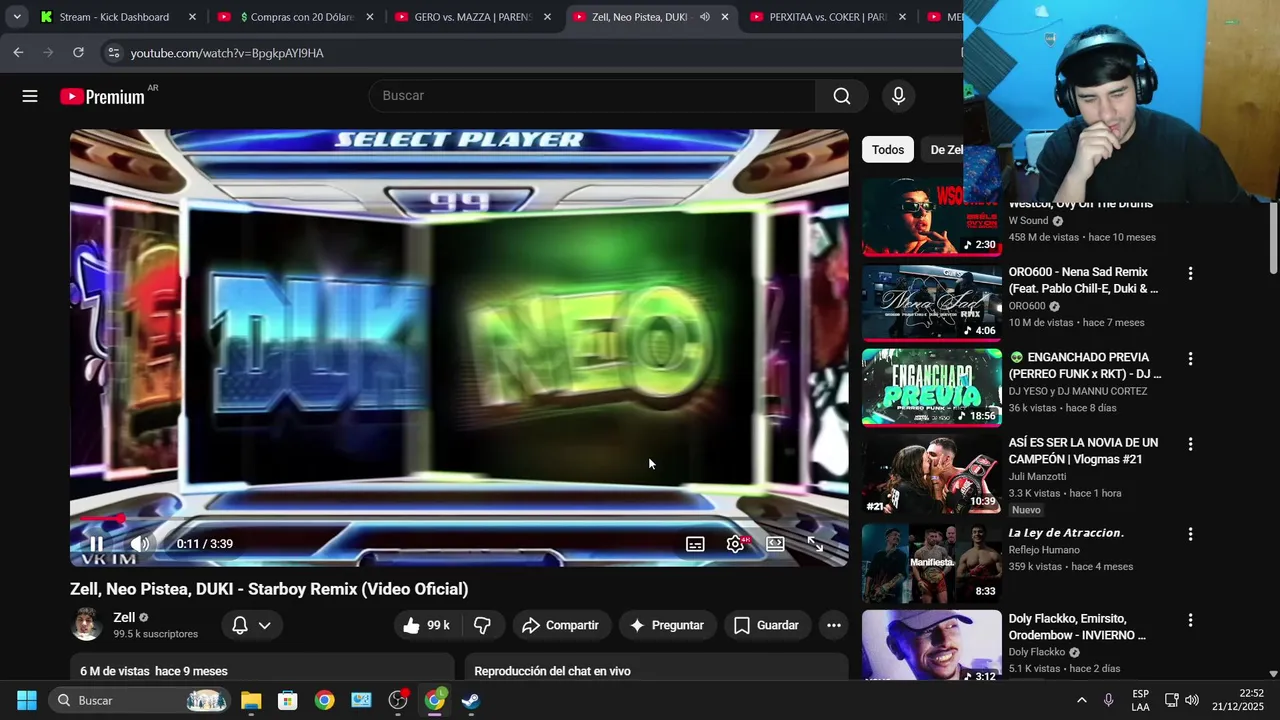Open ENGANCHADO PREVIA thumbnail
1280x720 pixels.
point(932,388)
